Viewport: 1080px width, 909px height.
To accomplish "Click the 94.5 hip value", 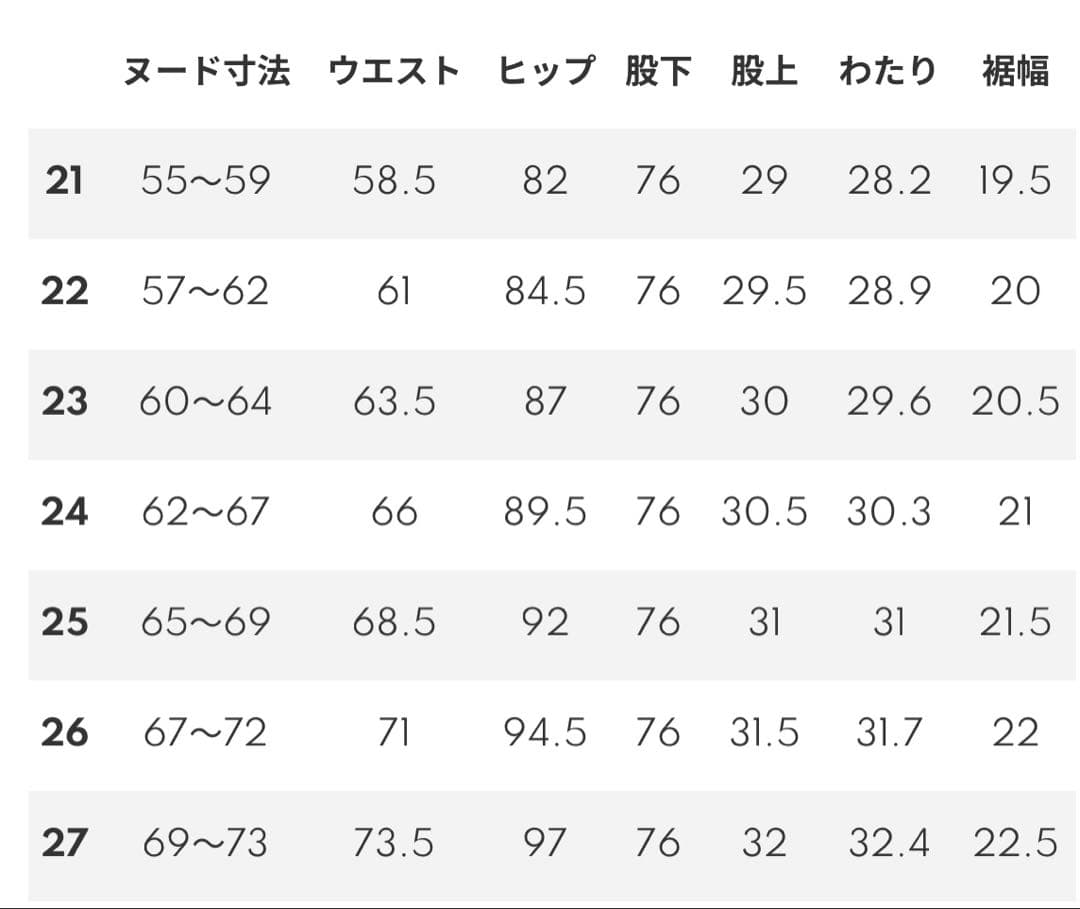I will [x=545, y=733].
